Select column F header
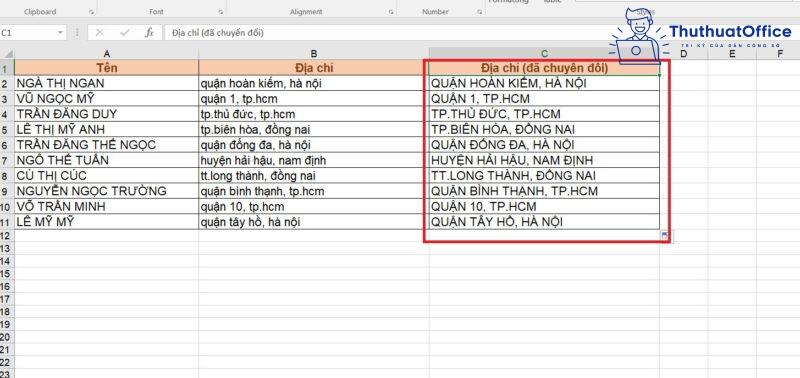Screen dimensions: 800x378 [x=778, y=54]
